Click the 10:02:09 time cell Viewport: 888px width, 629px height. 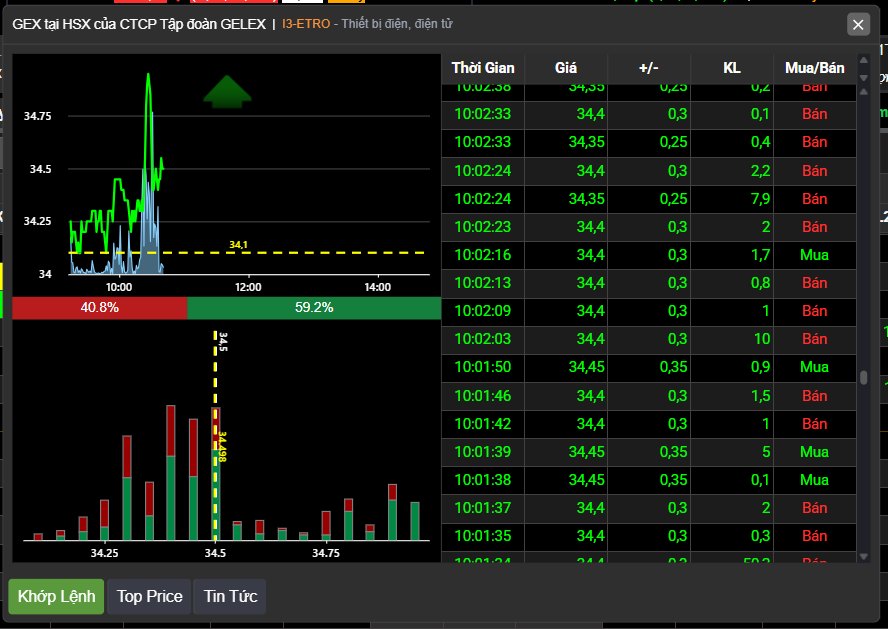click(x=483, y=311)
